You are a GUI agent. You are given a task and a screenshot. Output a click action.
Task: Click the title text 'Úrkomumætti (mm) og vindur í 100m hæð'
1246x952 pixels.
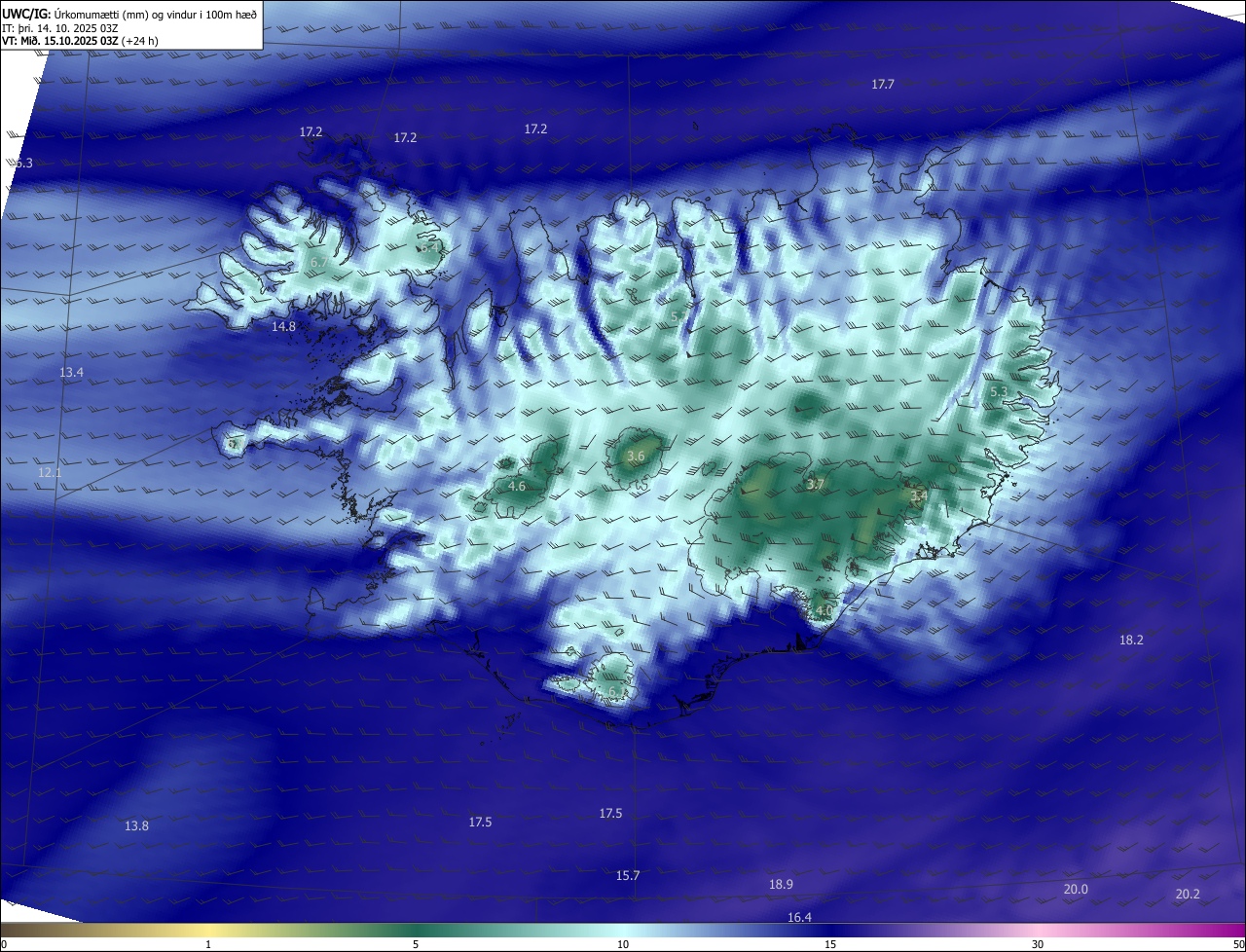[x=156, y=14]
